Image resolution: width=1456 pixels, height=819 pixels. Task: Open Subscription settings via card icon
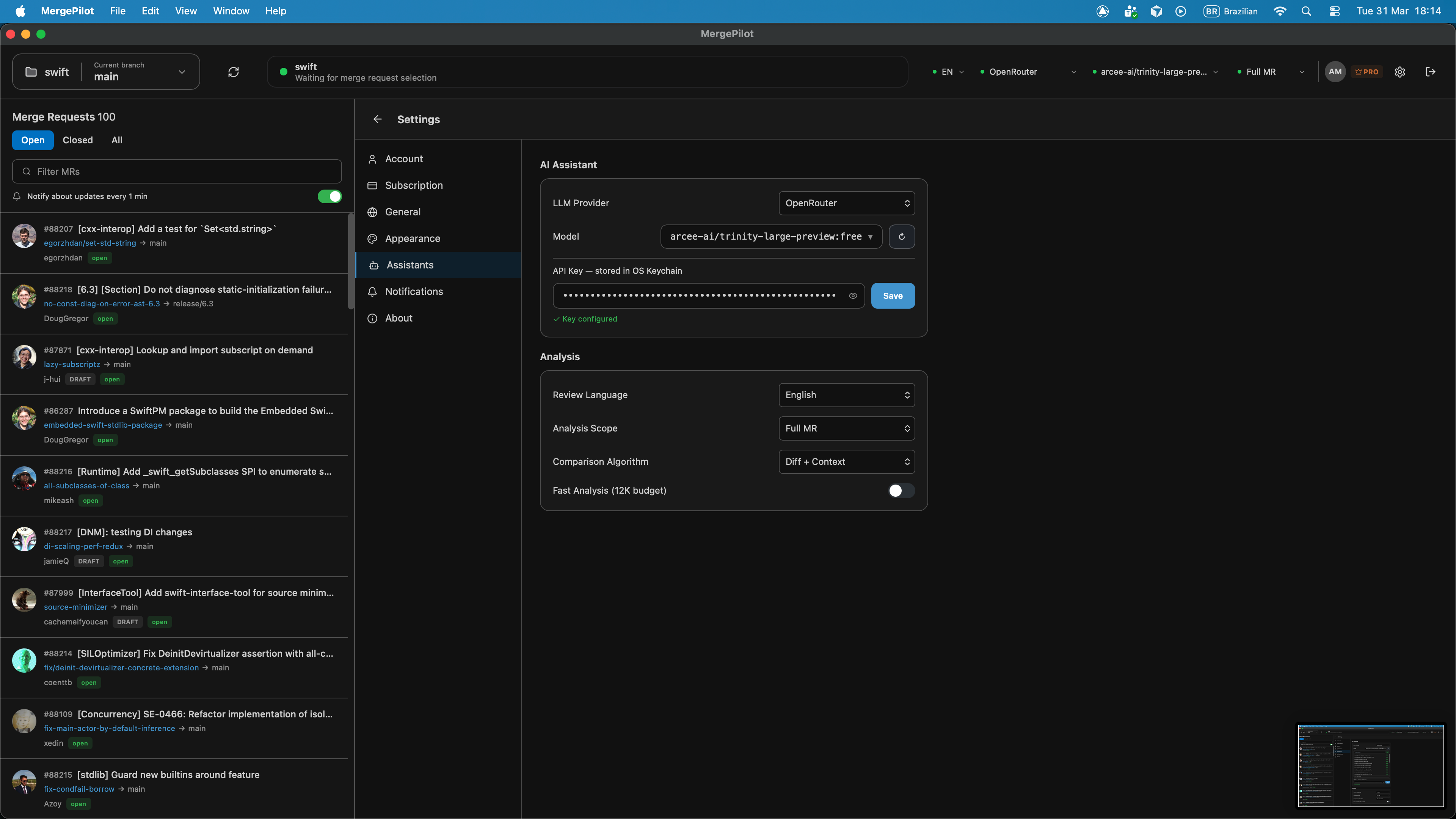(372, 185)
